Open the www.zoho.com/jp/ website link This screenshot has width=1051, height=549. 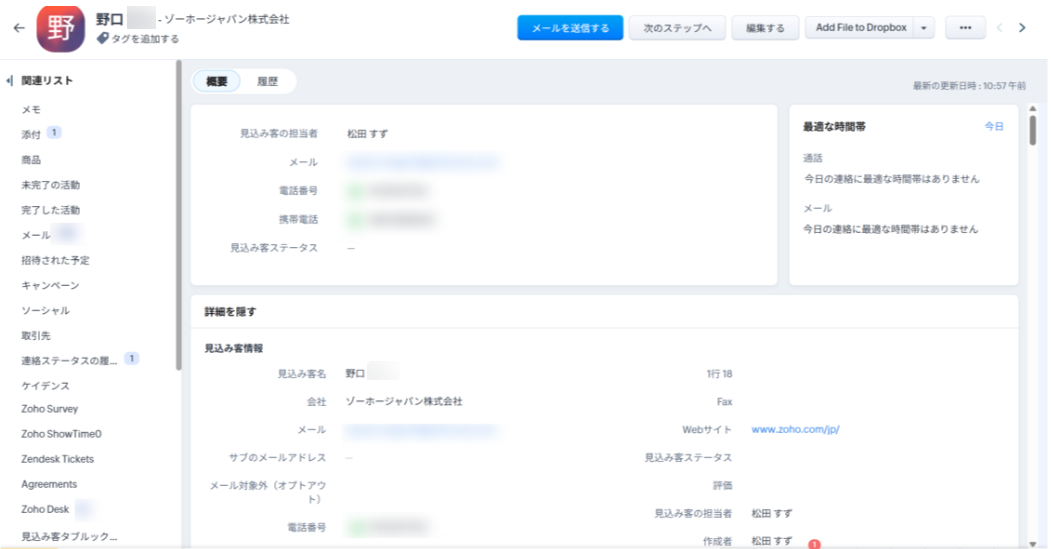coord(795,430)
